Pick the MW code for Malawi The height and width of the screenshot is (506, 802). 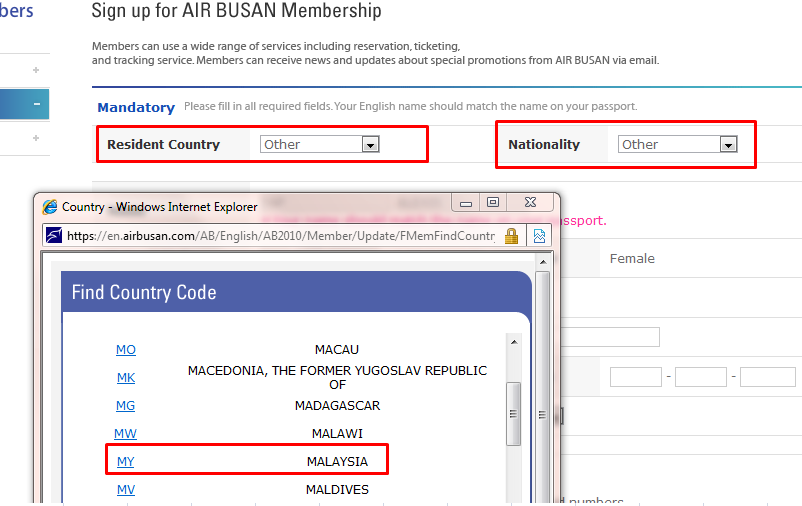click(x=125, y=433)
